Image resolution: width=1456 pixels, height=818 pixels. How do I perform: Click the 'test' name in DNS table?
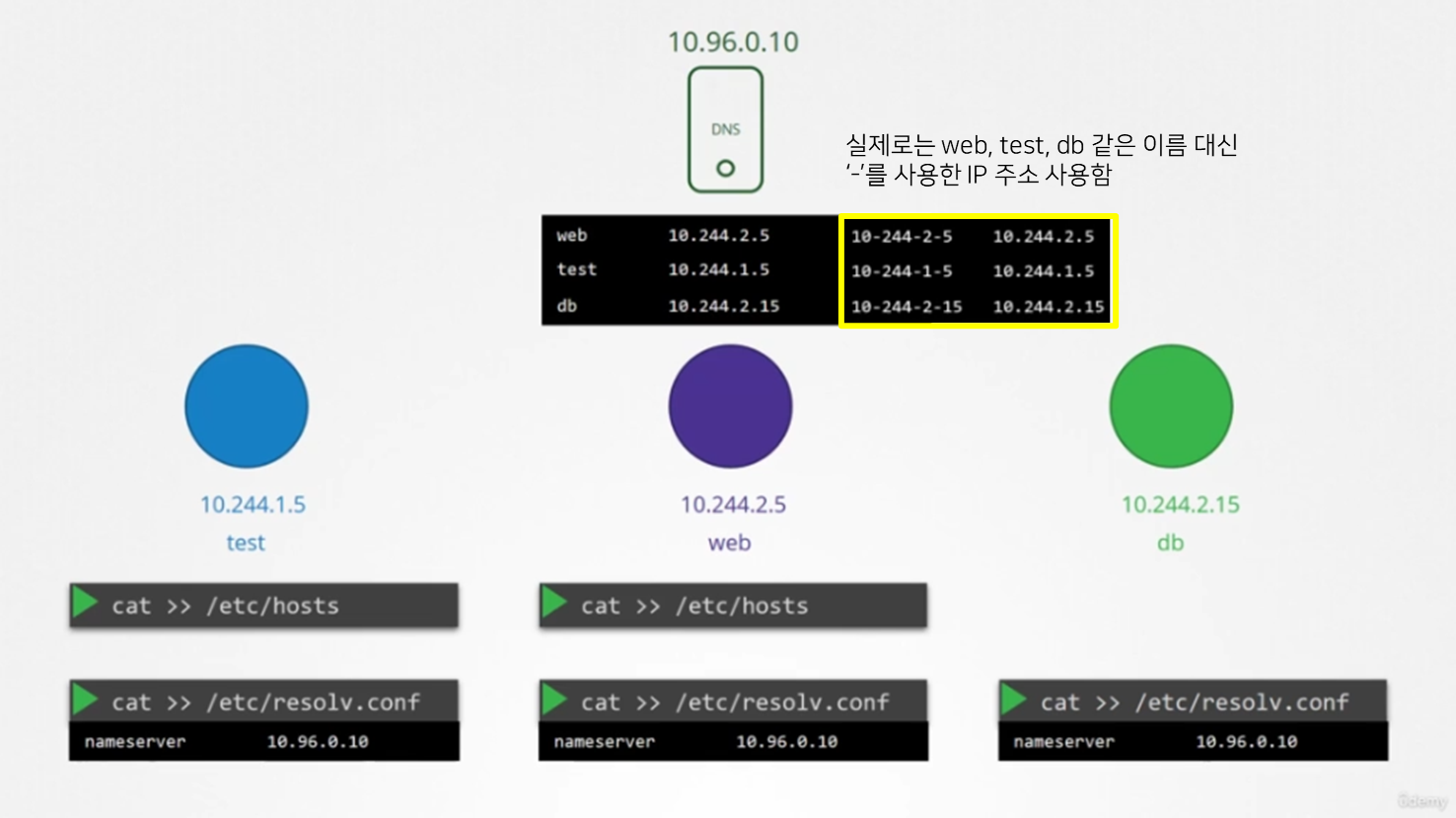click(x=576, y=269)
